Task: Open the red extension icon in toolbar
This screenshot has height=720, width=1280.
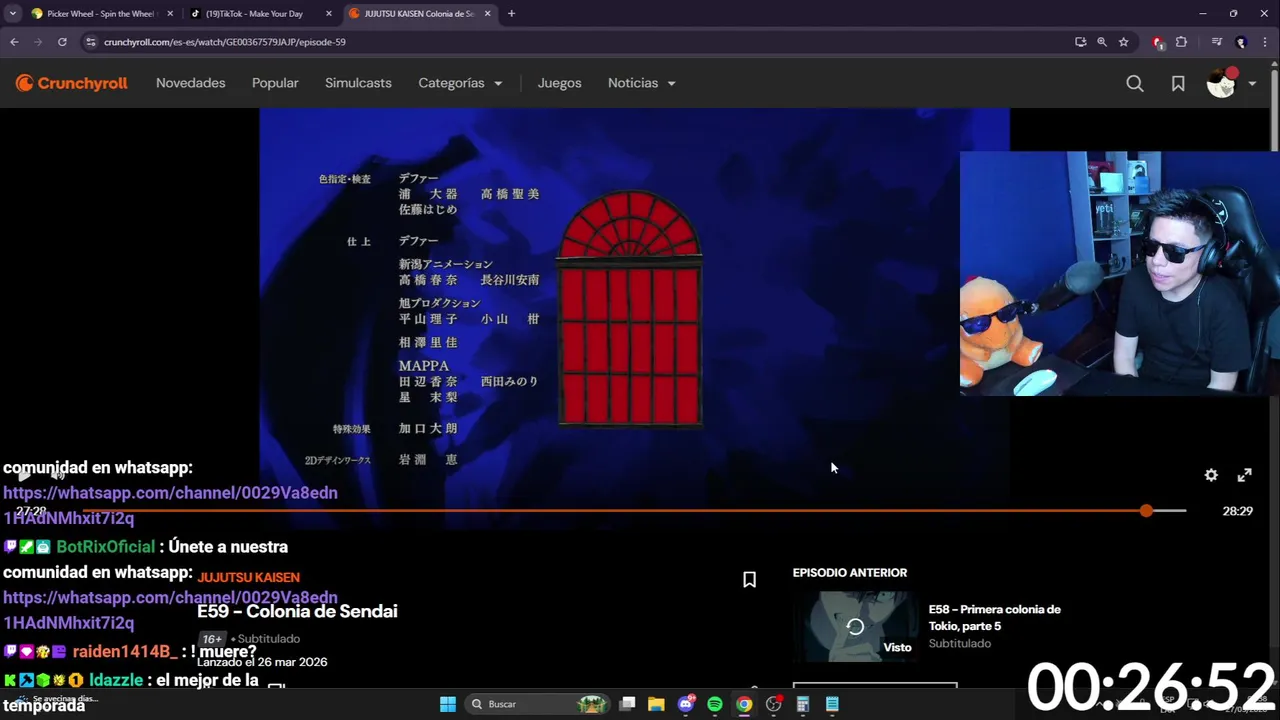Action: 1158,42
